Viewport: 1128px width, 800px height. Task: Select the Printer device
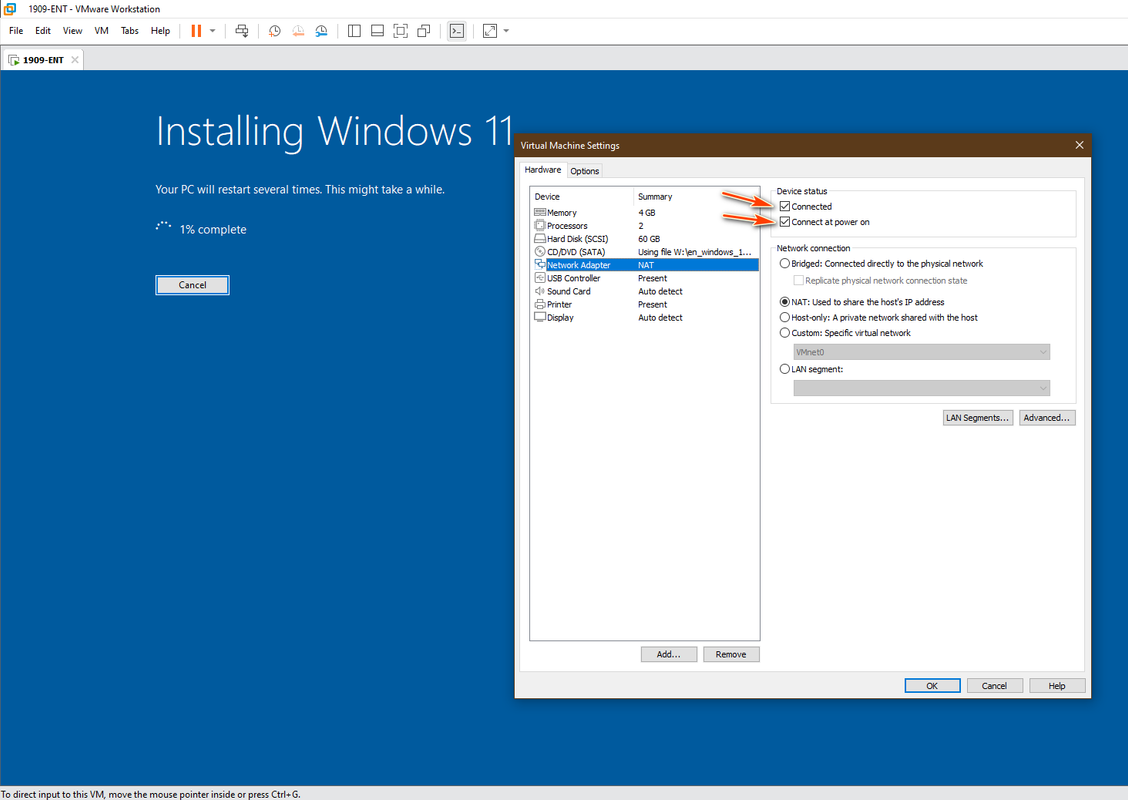coord(645,304)
